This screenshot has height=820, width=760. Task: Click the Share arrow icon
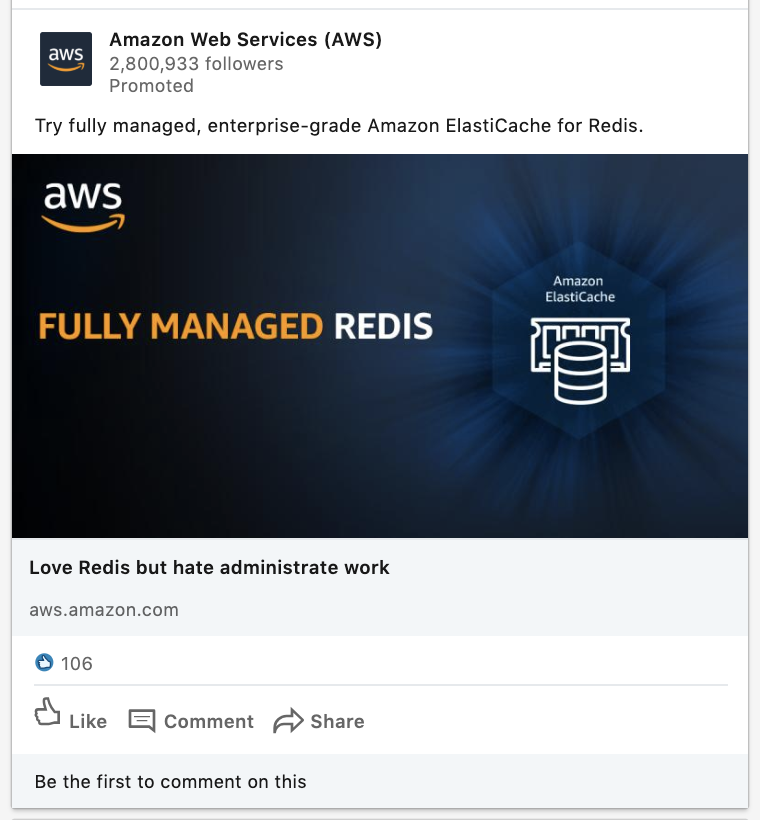(x=290, y=718)
